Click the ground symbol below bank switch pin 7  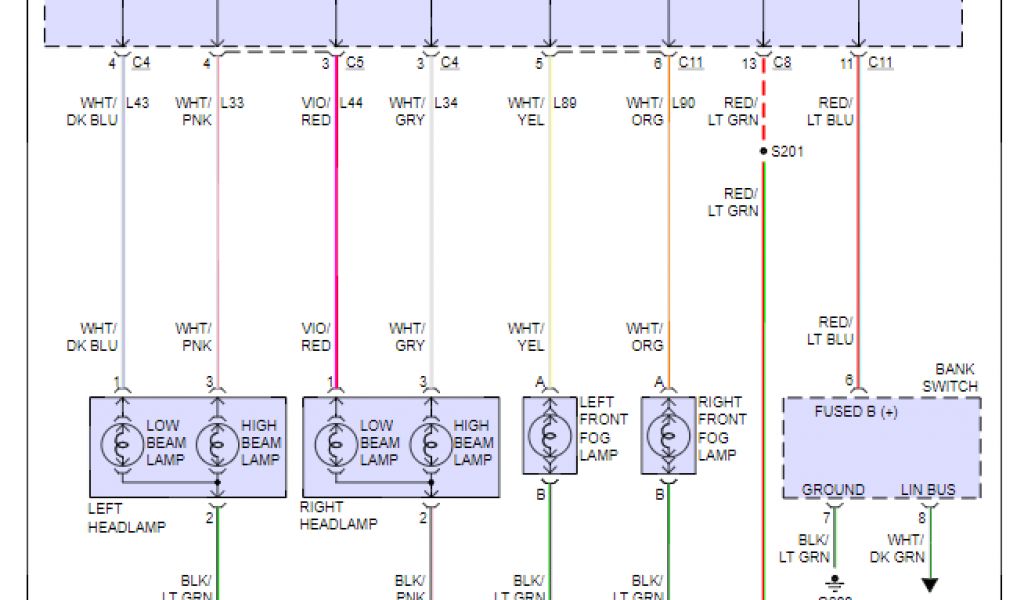coord(832,583)
